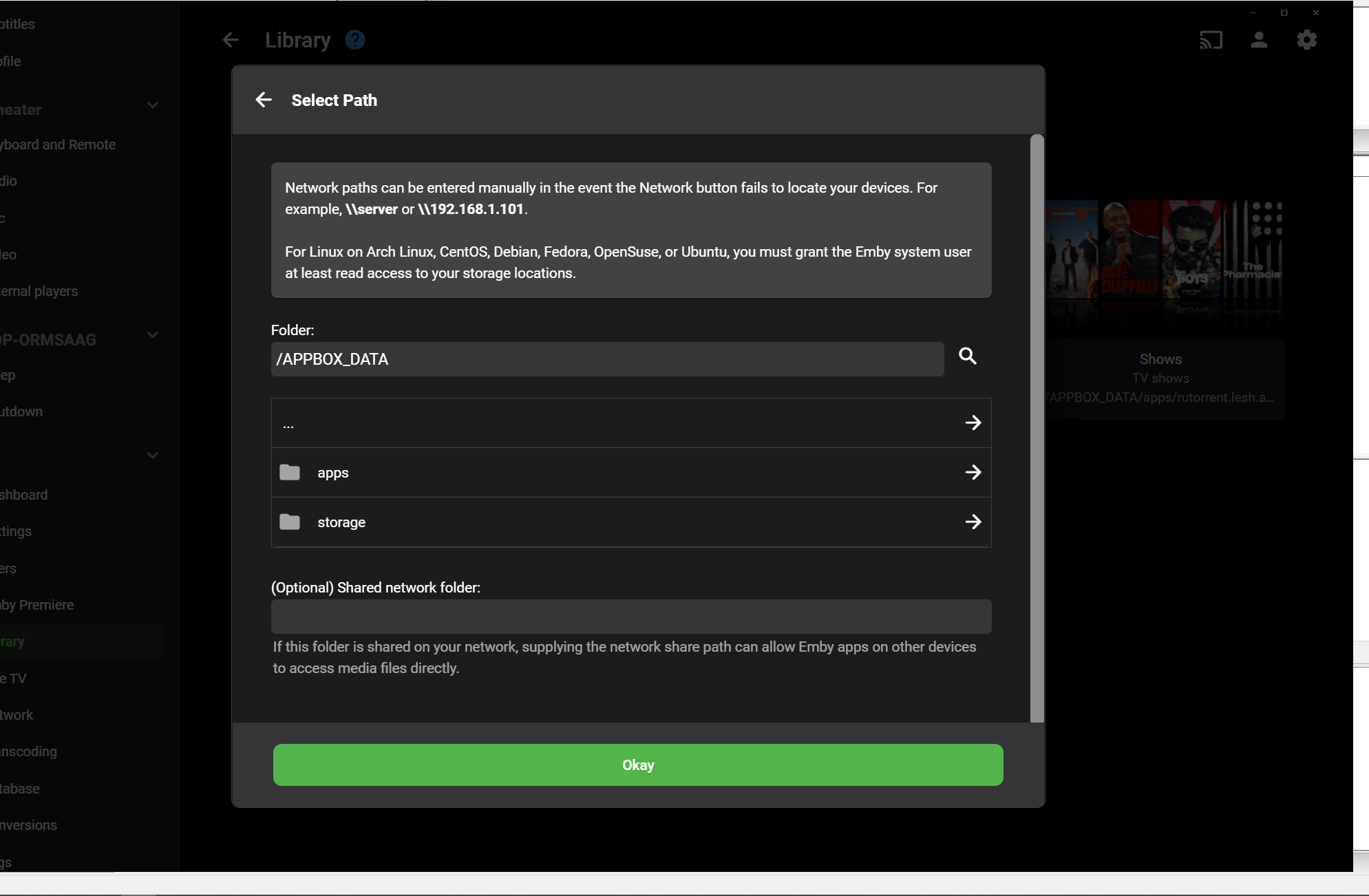Click the Shows library thumbnail
The image size is (1369, 896).
[1163, 268]
